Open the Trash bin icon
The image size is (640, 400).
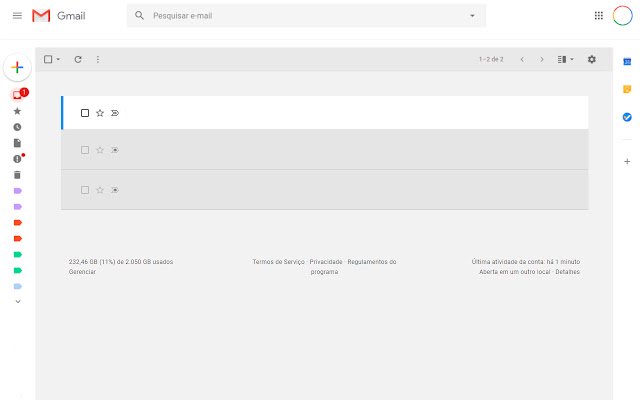click(17, 175)
